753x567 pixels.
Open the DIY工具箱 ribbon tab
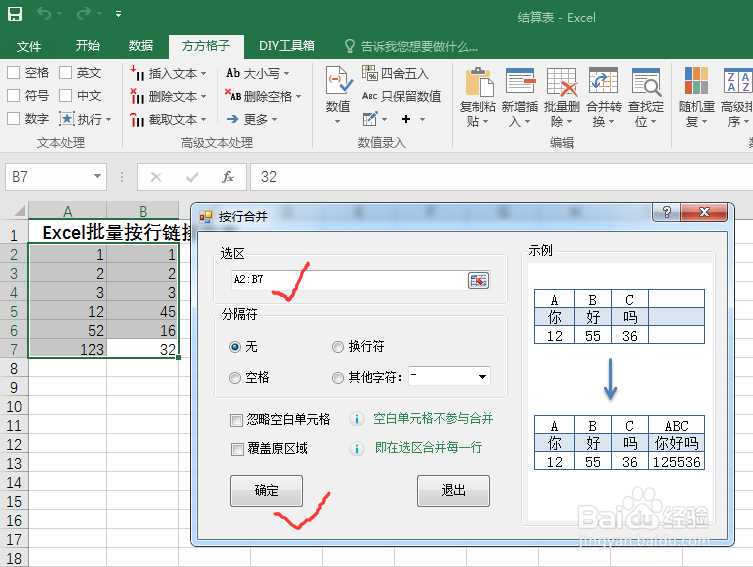tap(287, 46)
